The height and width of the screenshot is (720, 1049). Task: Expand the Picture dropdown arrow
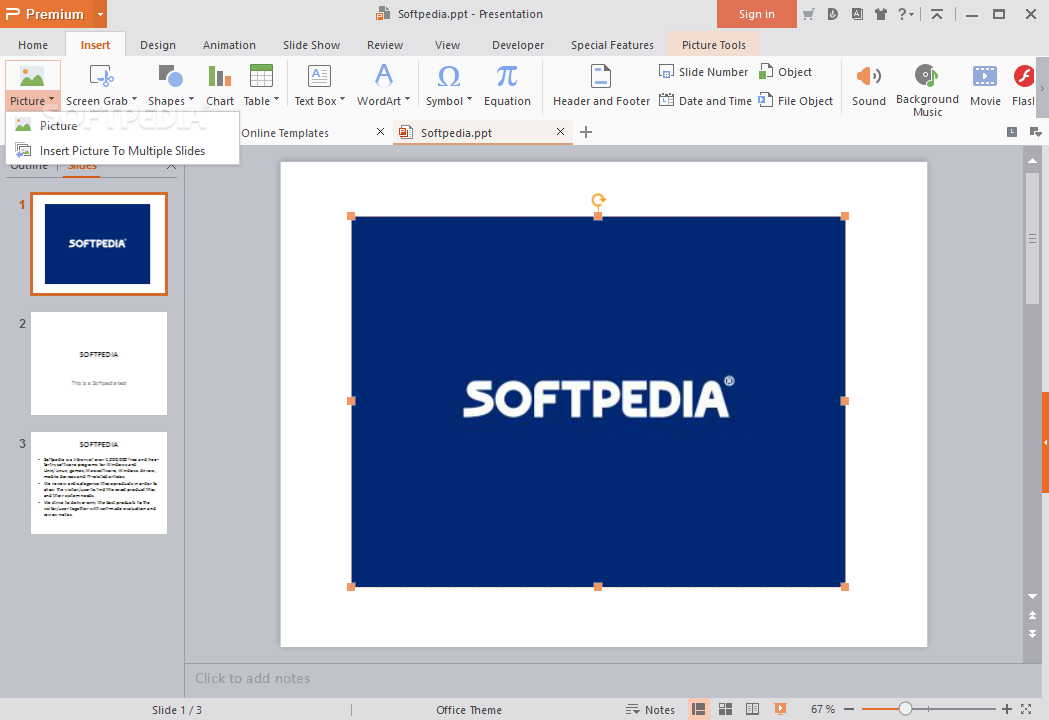[x=52, y=100]
